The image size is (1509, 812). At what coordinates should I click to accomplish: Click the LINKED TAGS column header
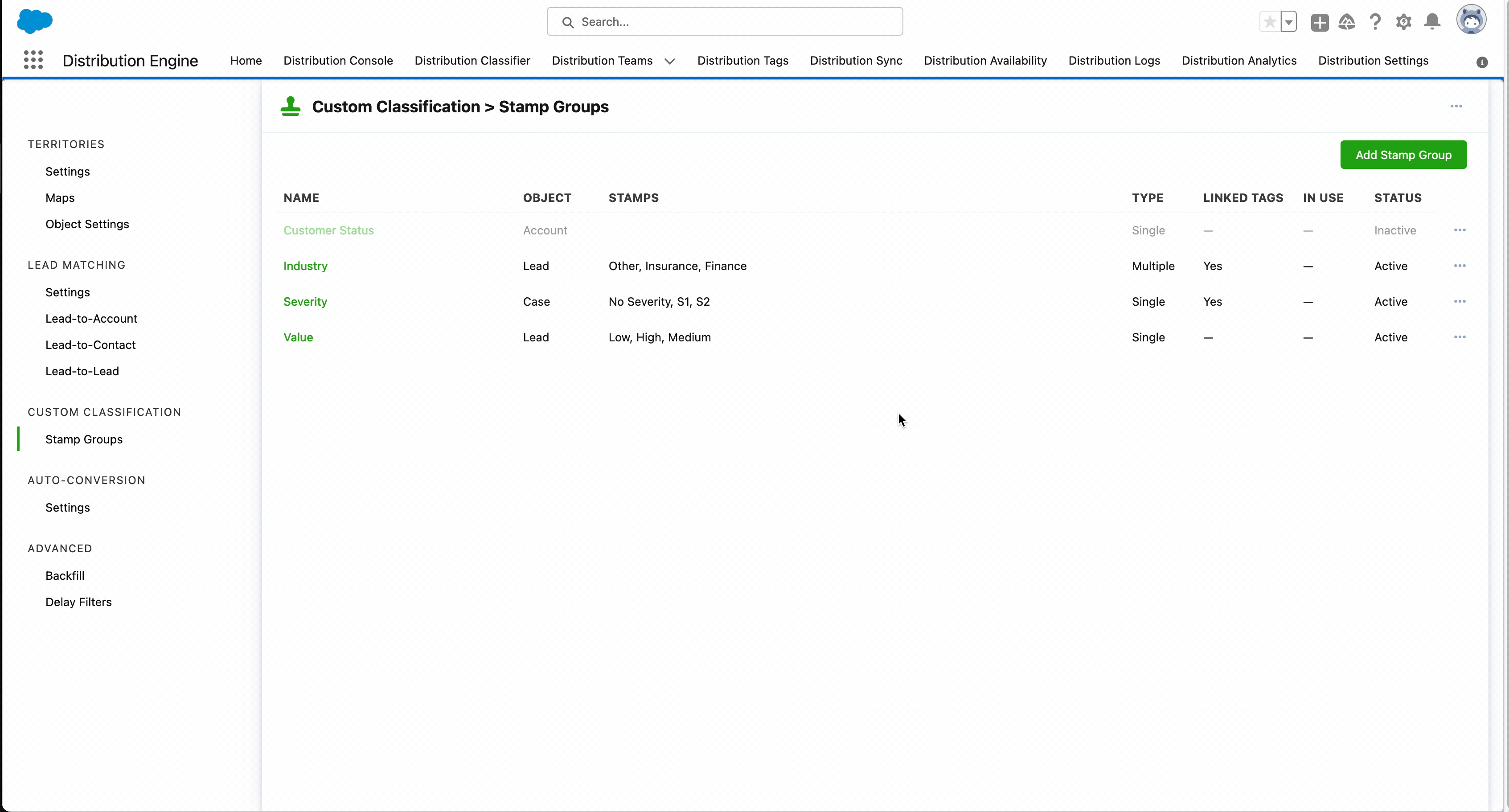1243,198
